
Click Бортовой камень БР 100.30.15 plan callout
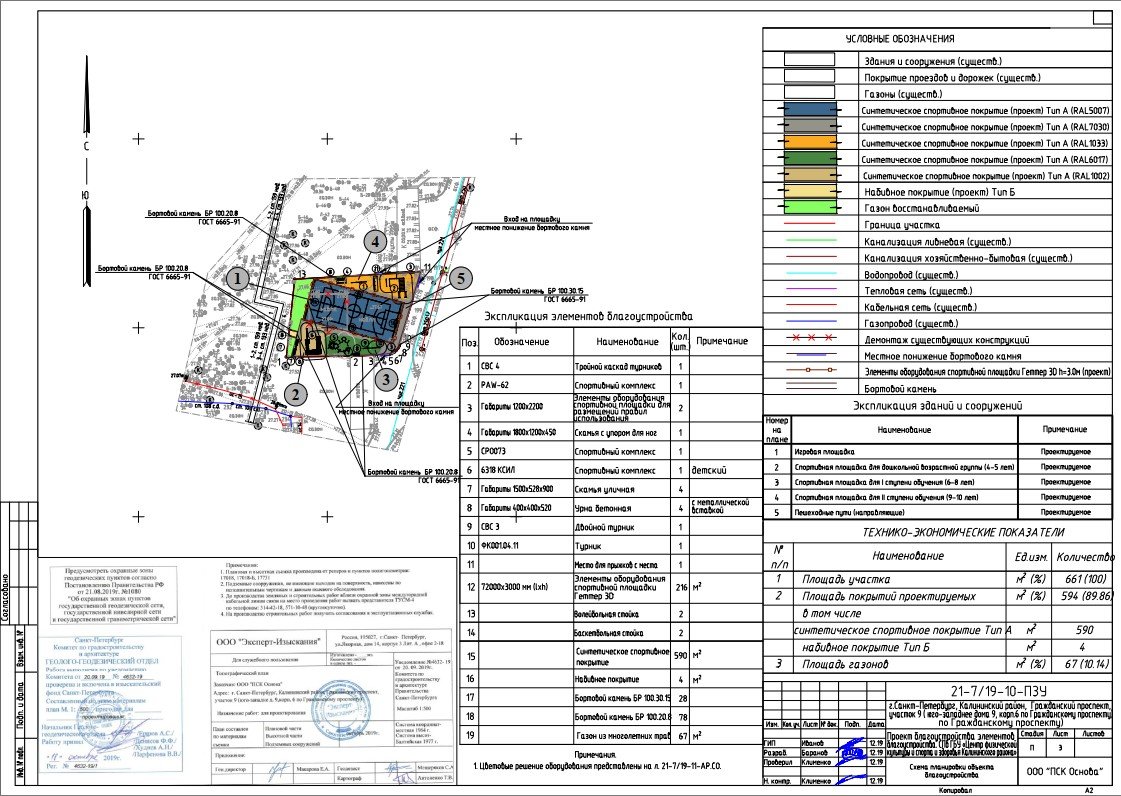(538, 295)
